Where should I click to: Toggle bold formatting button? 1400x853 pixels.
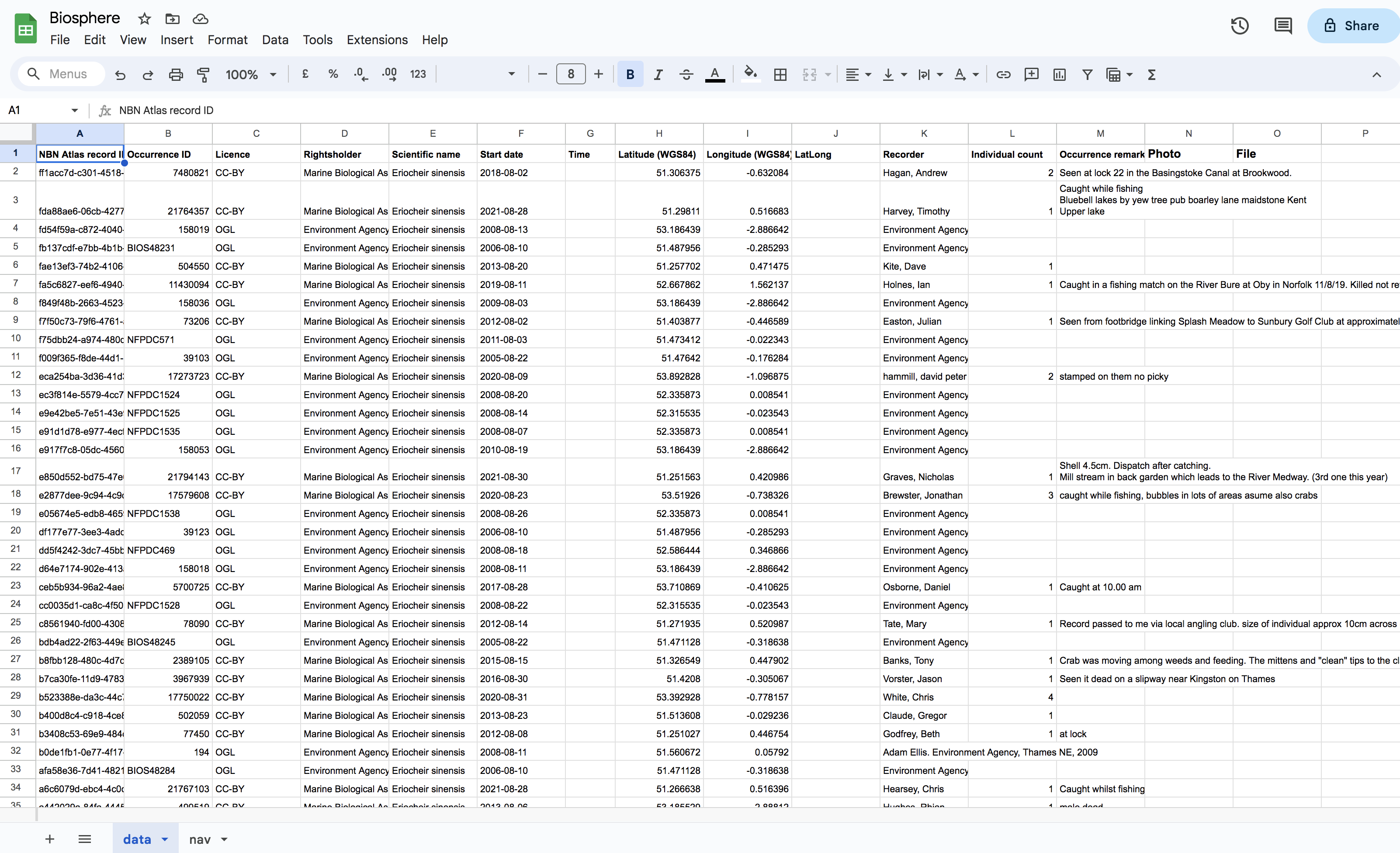point(630,74)
